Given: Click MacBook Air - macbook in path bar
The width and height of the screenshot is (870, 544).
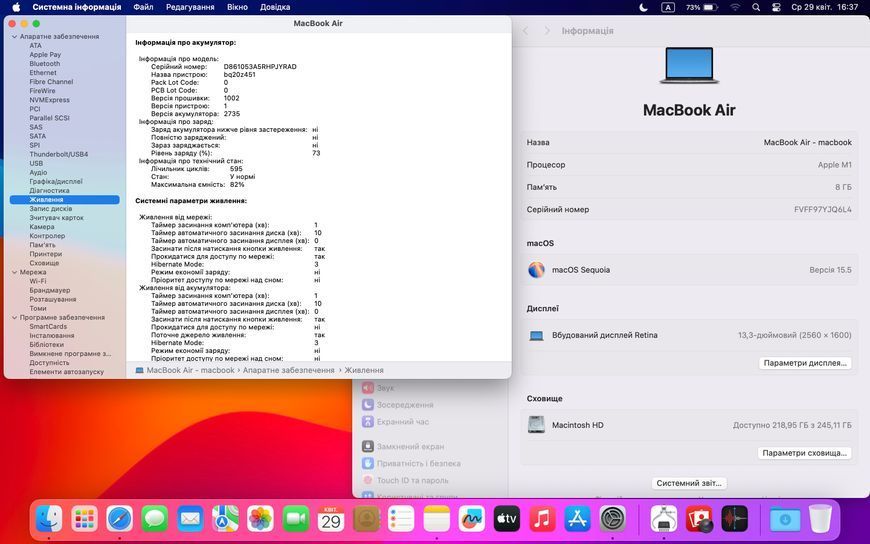Looking at the screenshot, I should 190,370.
